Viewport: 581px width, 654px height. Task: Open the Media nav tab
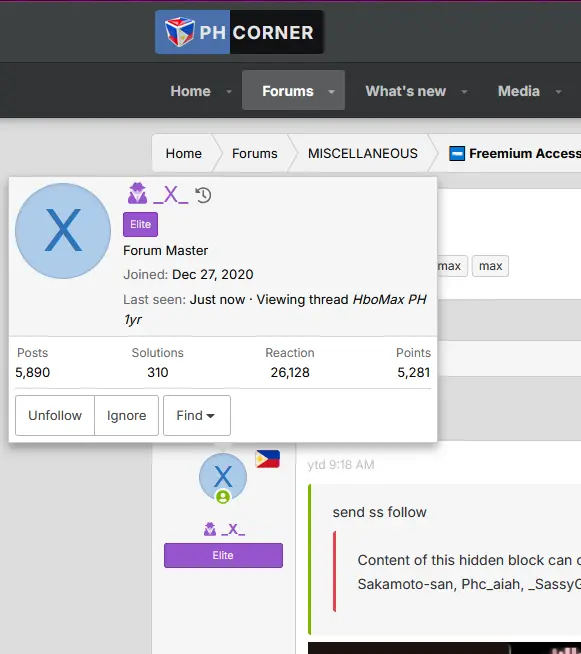(519, 91)
